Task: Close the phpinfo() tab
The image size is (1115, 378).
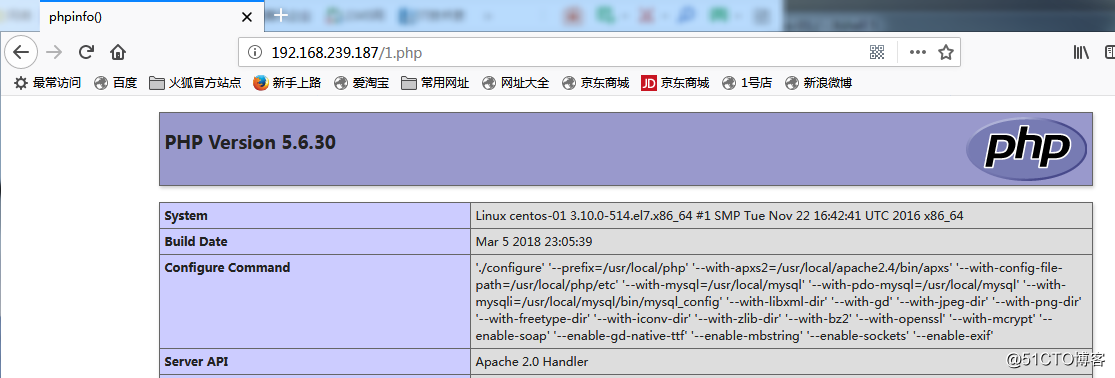Action: (247, 17)
